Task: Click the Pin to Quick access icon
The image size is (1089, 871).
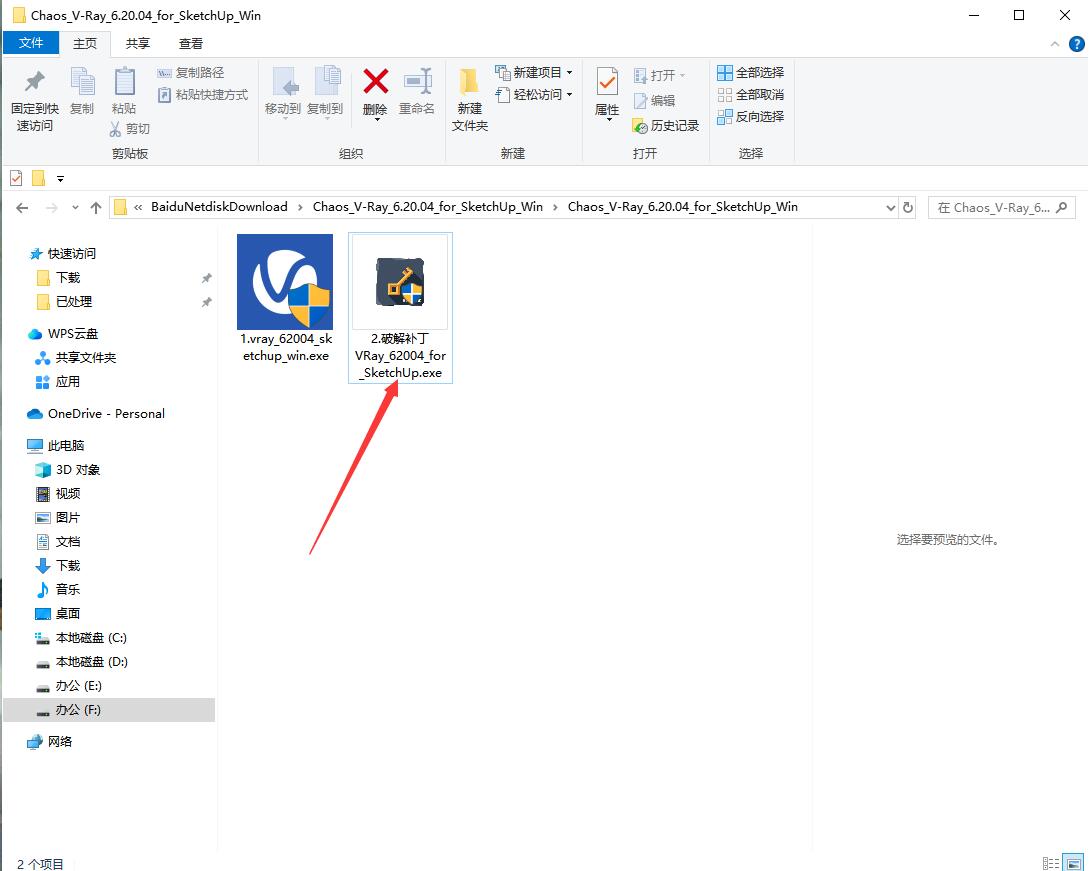Action: tap(34, 82)
